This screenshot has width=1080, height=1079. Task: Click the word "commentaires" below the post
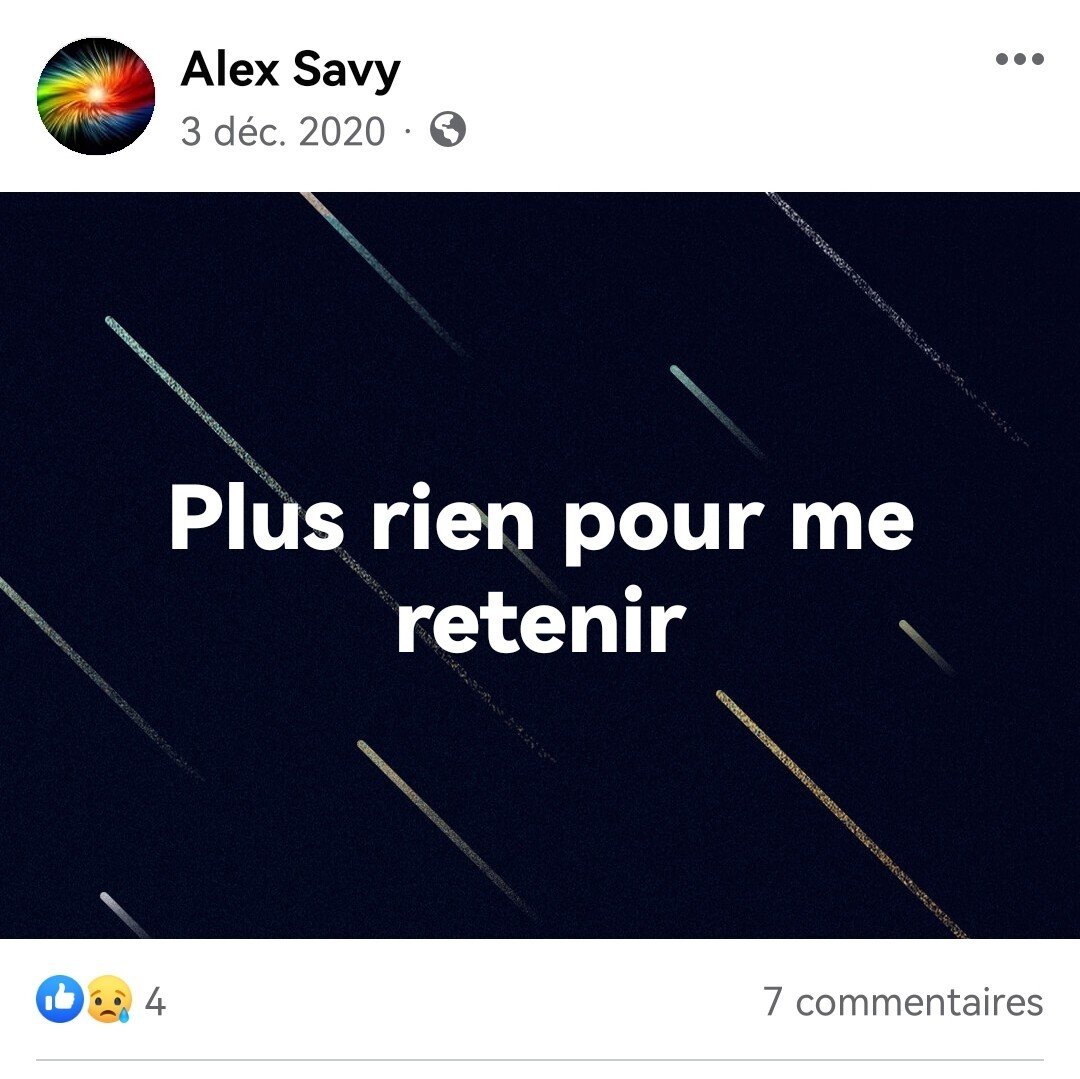(920, 1001)
